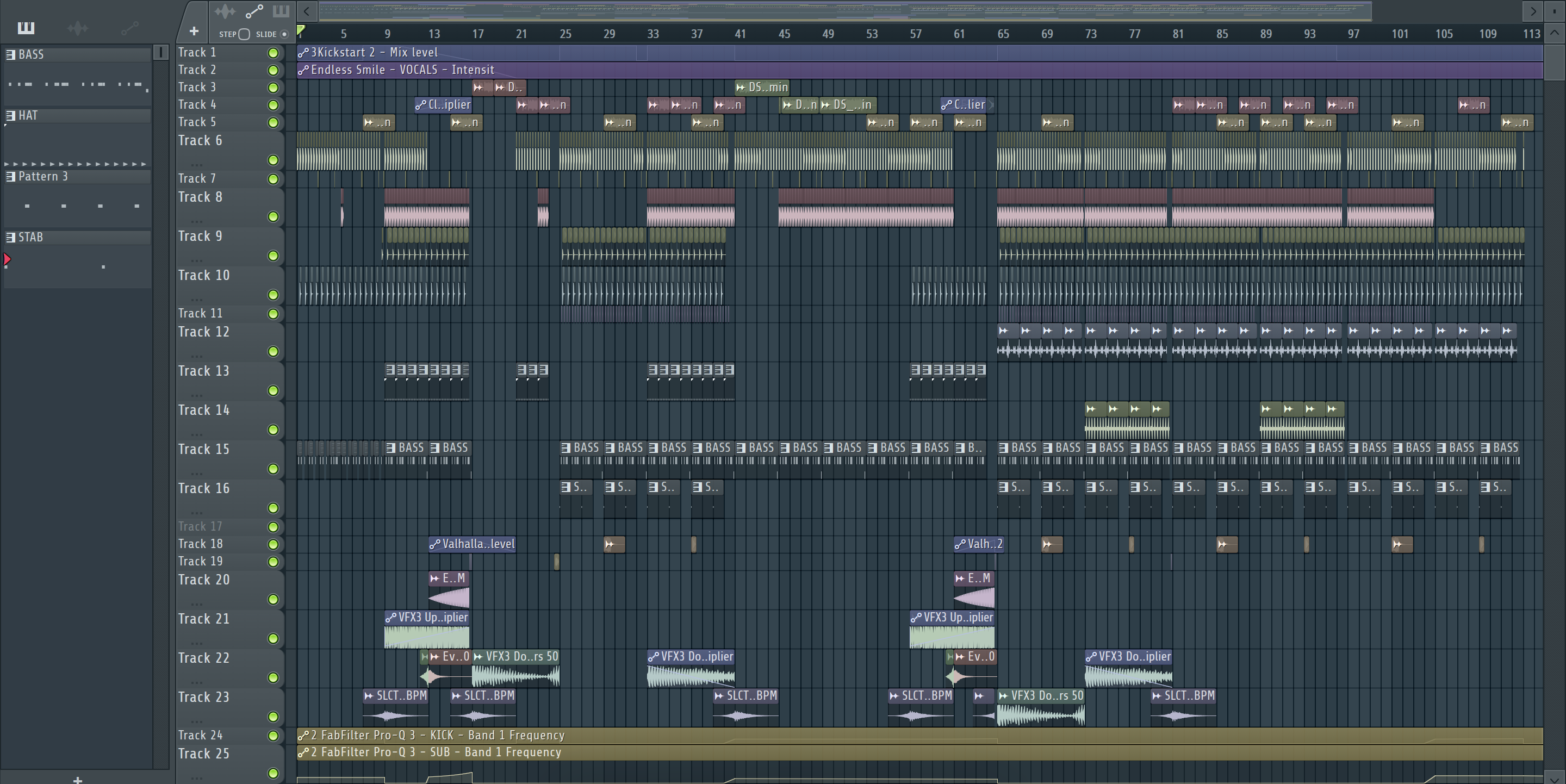
Task: Click the plus button beside STEP
Action: click(x=194, y=31)
